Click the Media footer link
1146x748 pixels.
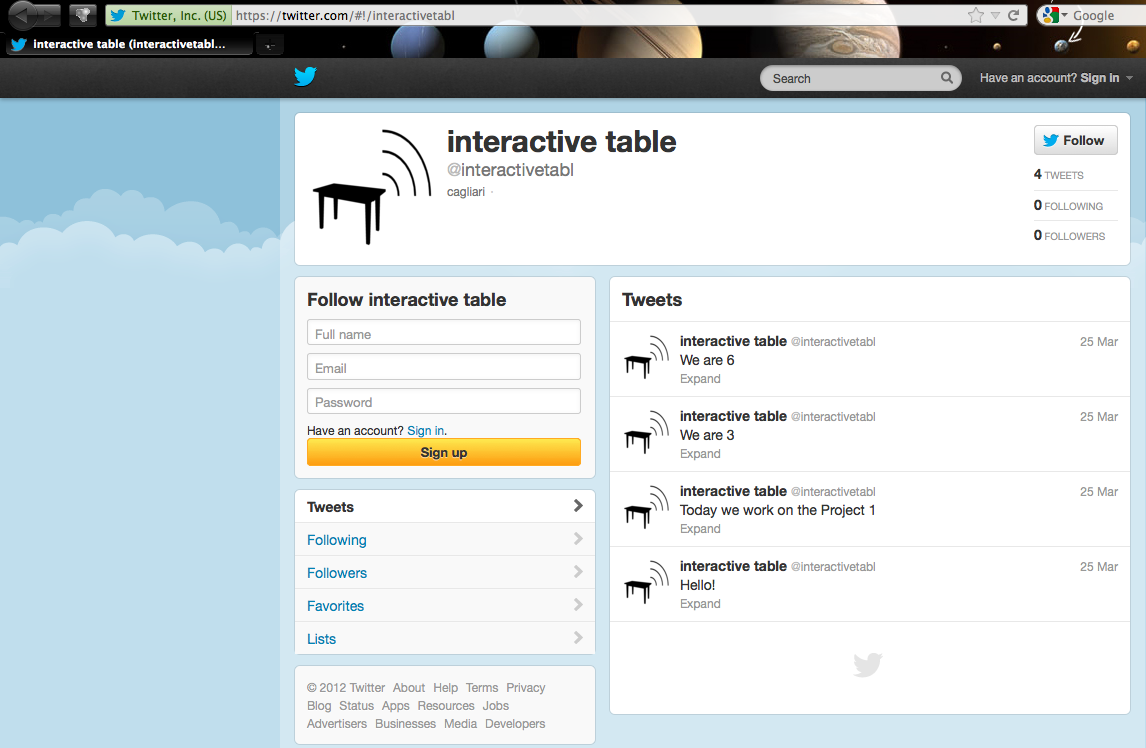click(x=460, y=723)
